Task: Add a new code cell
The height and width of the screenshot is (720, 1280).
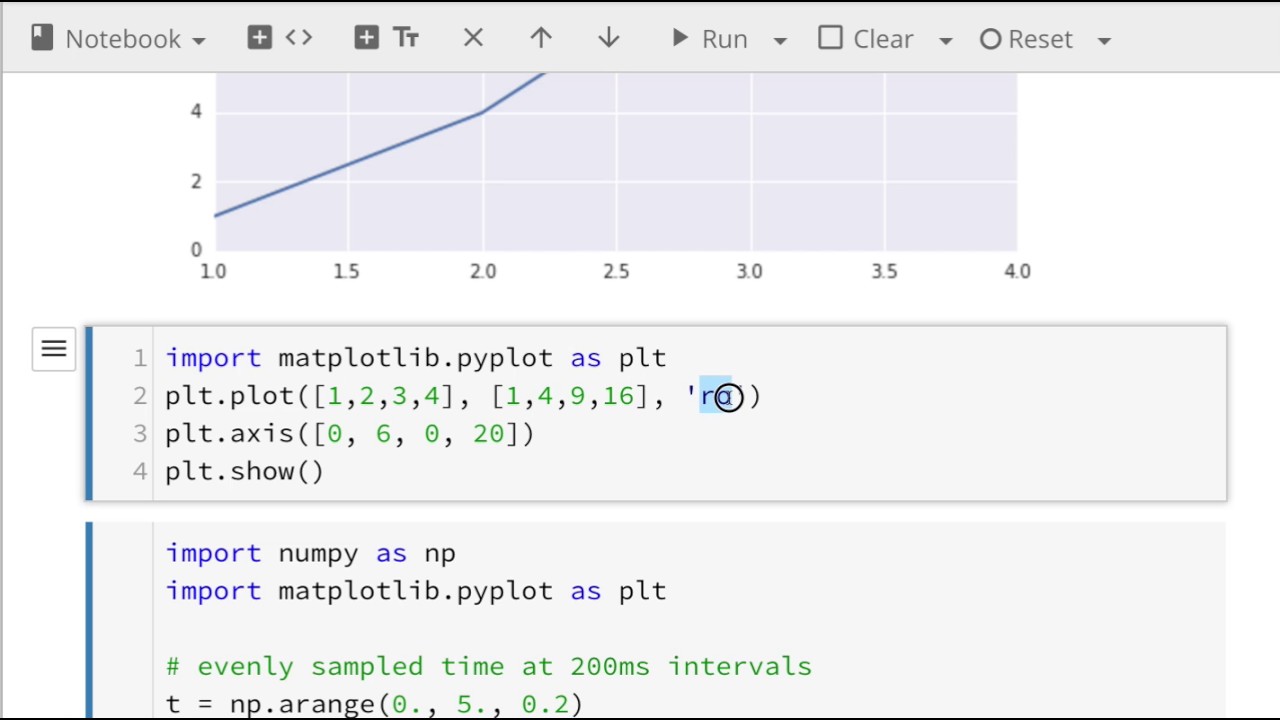Action: point(280,39)
